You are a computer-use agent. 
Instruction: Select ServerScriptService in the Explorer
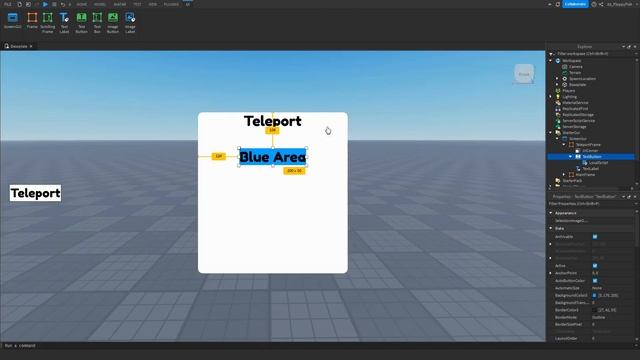[579, 121]
